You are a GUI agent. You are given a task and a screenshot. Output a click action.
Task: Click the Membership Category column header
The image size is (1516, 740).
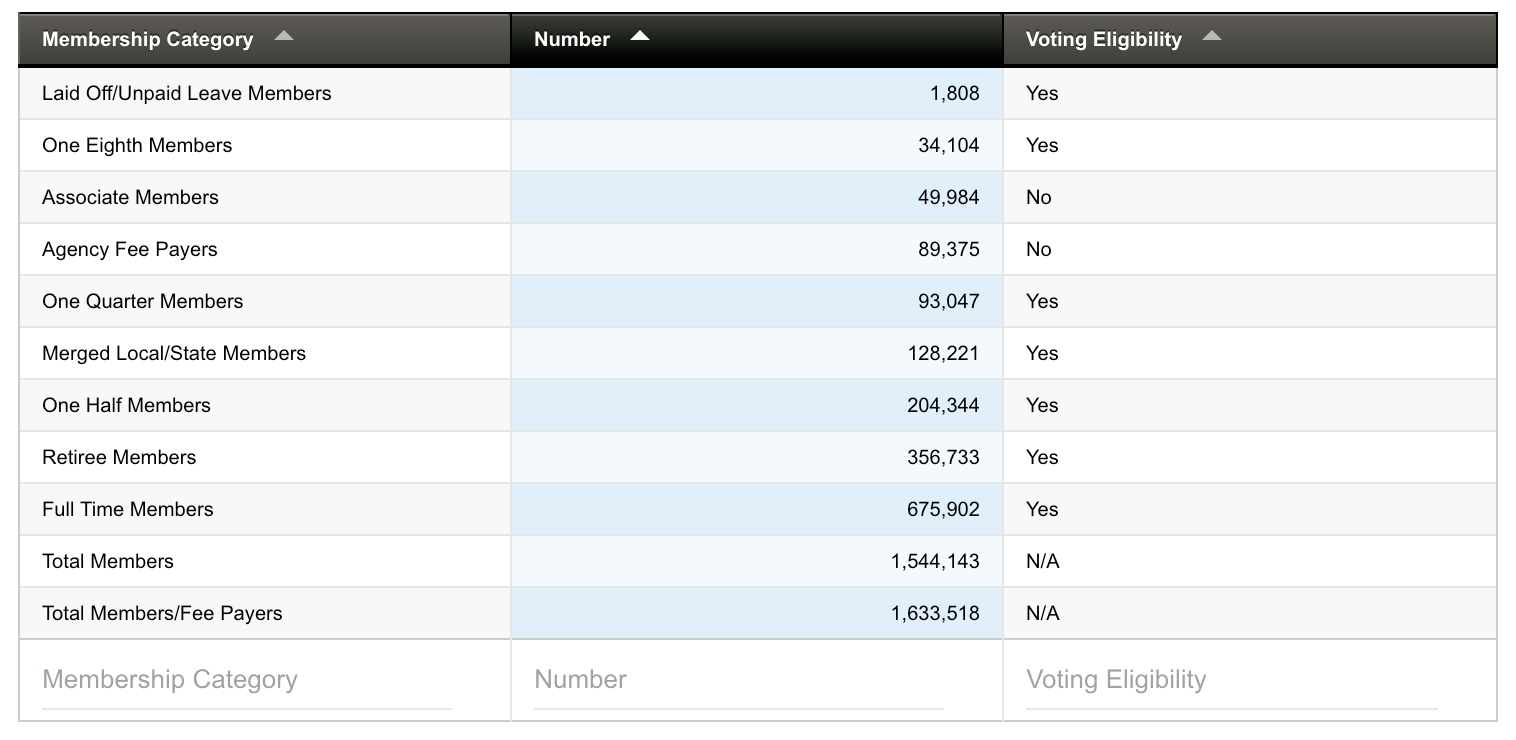[147, 40]
